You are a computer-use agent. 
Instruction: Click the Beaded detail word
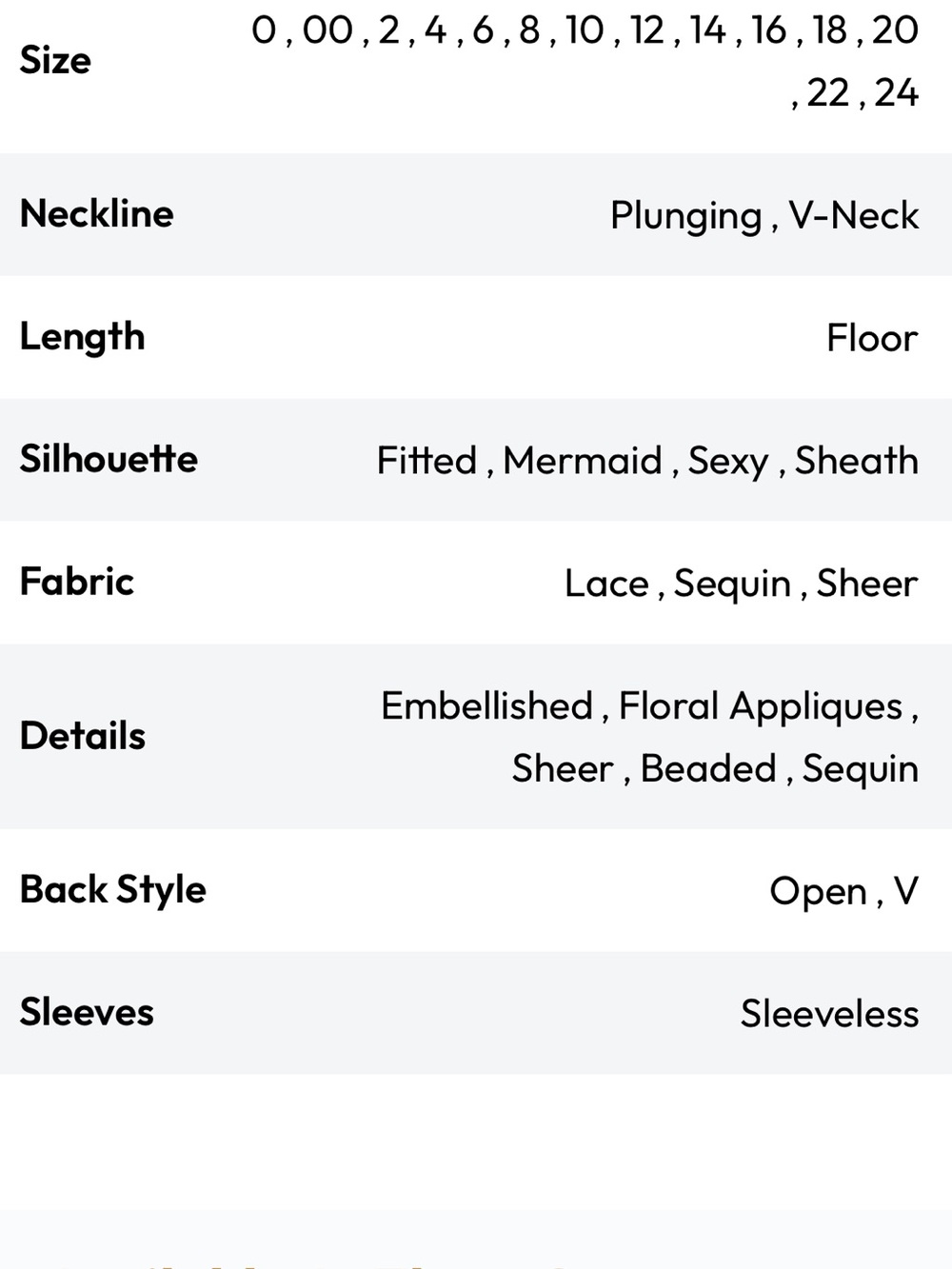point(708,768)
